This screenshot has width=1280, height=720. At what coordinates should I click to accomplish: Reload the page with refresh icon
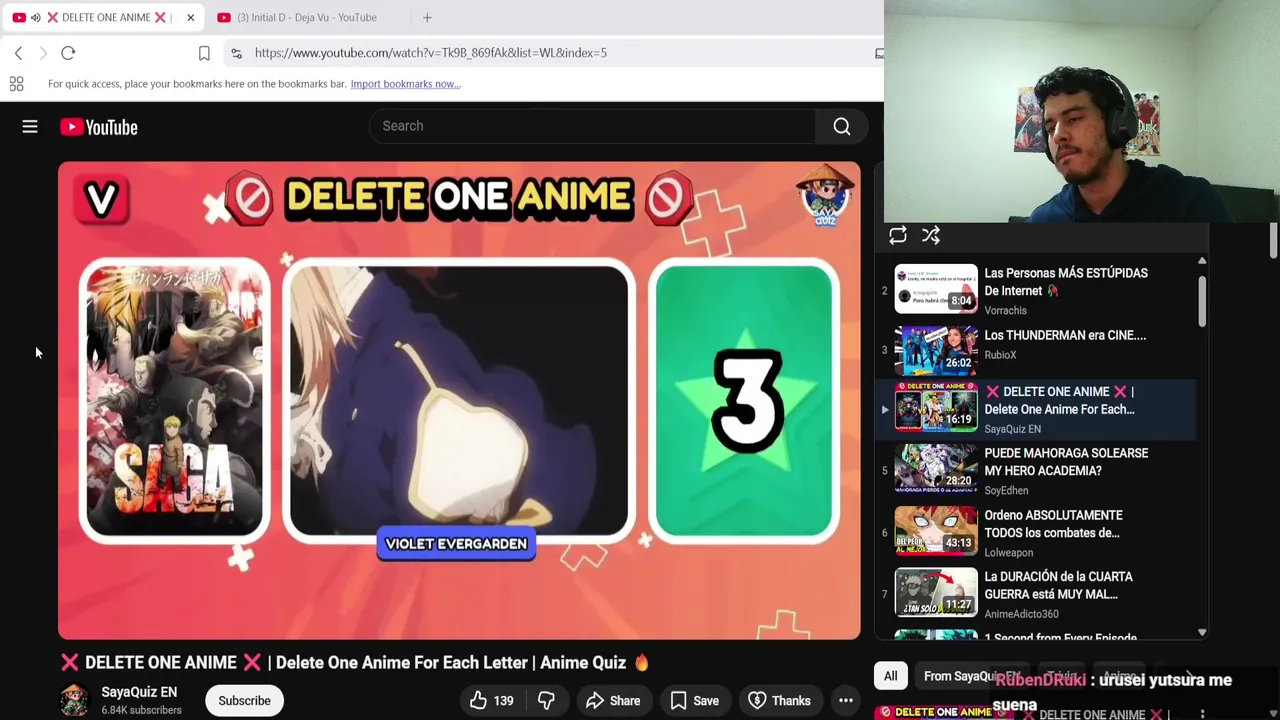tap(68, 53)
